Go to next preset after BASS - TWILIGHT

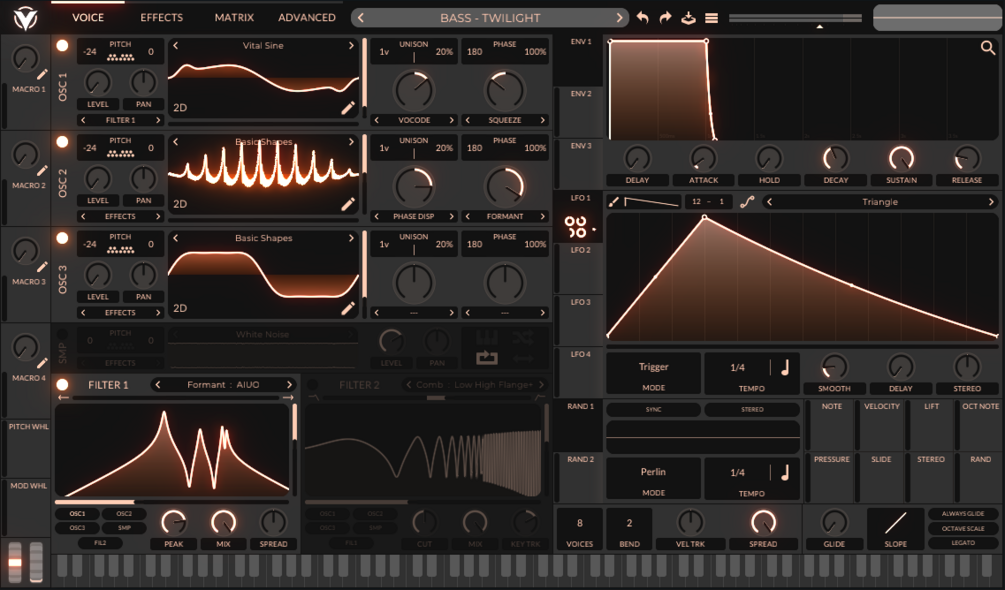[x=619, y=18]
